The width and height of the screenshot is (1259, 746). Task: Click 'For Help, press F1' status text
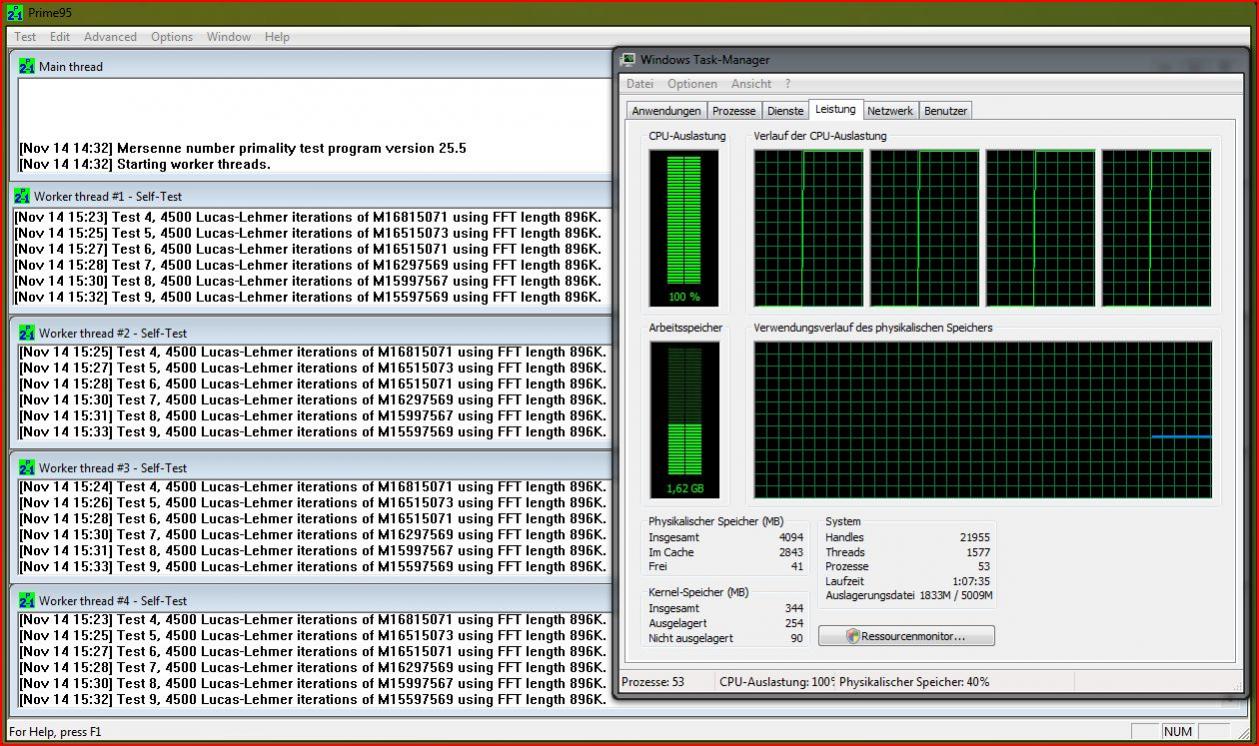point(55,732)
